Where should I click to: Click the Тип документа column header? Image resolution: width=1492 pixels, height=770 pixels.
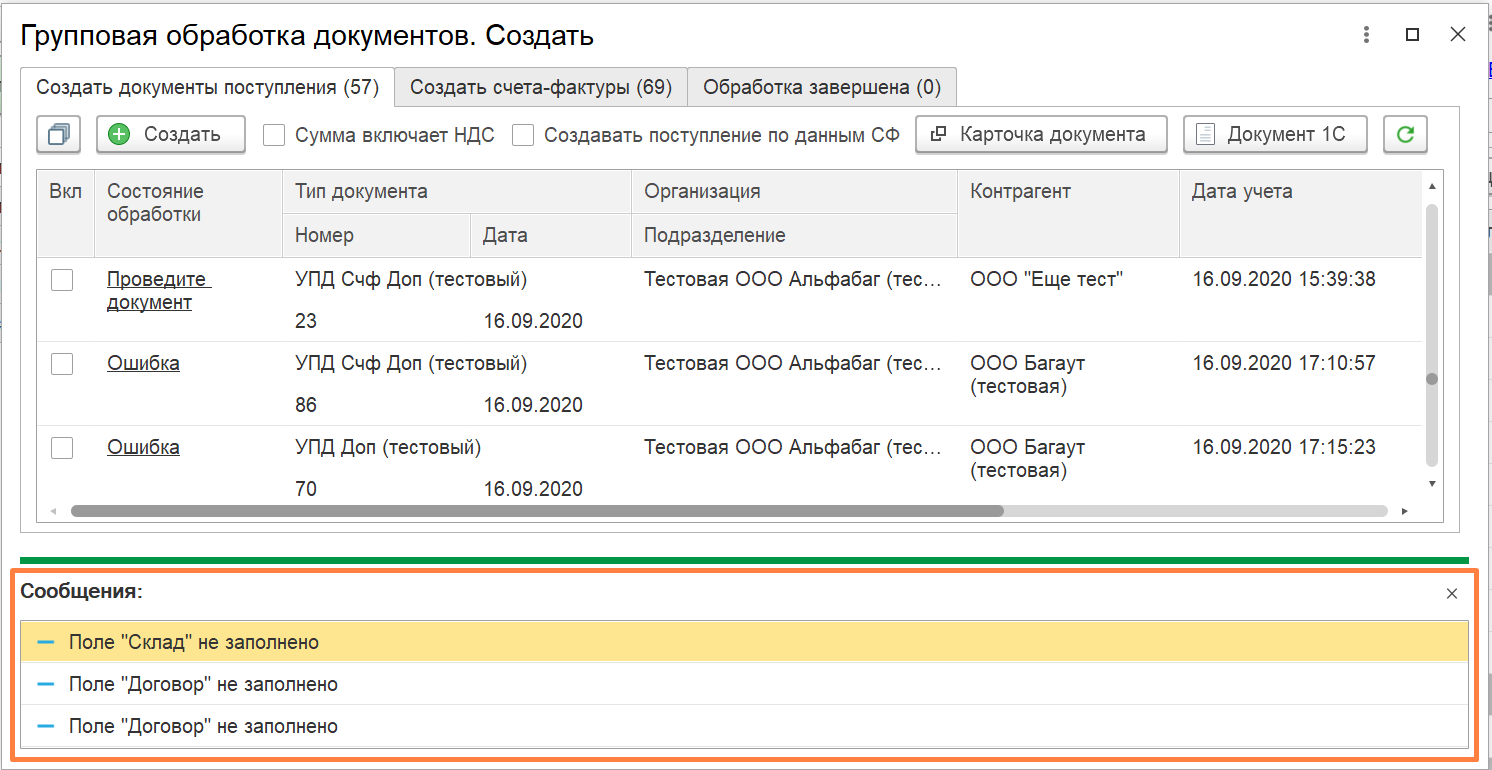point(457,191)
